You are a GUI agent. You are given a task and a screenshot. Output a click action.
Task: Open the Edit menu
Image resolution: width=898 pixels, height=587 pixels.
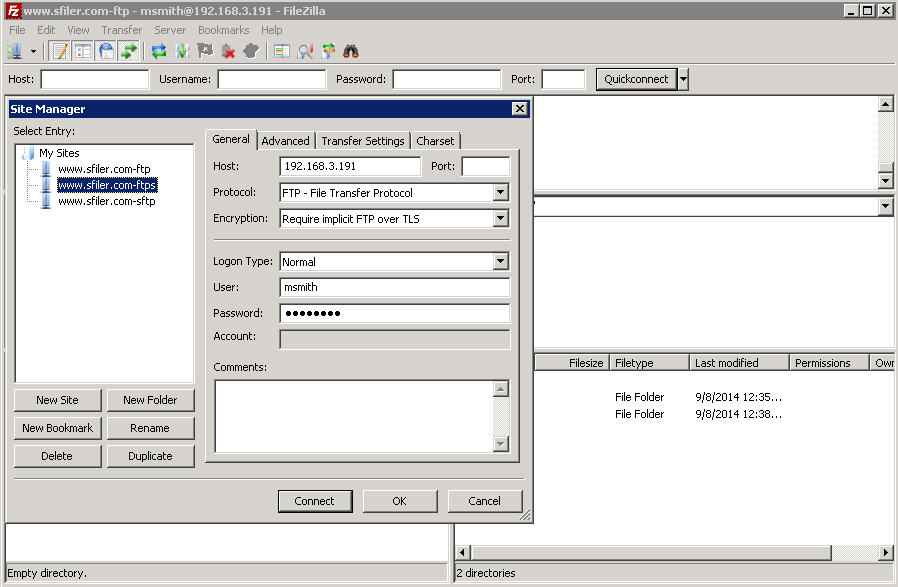(46, 30)
